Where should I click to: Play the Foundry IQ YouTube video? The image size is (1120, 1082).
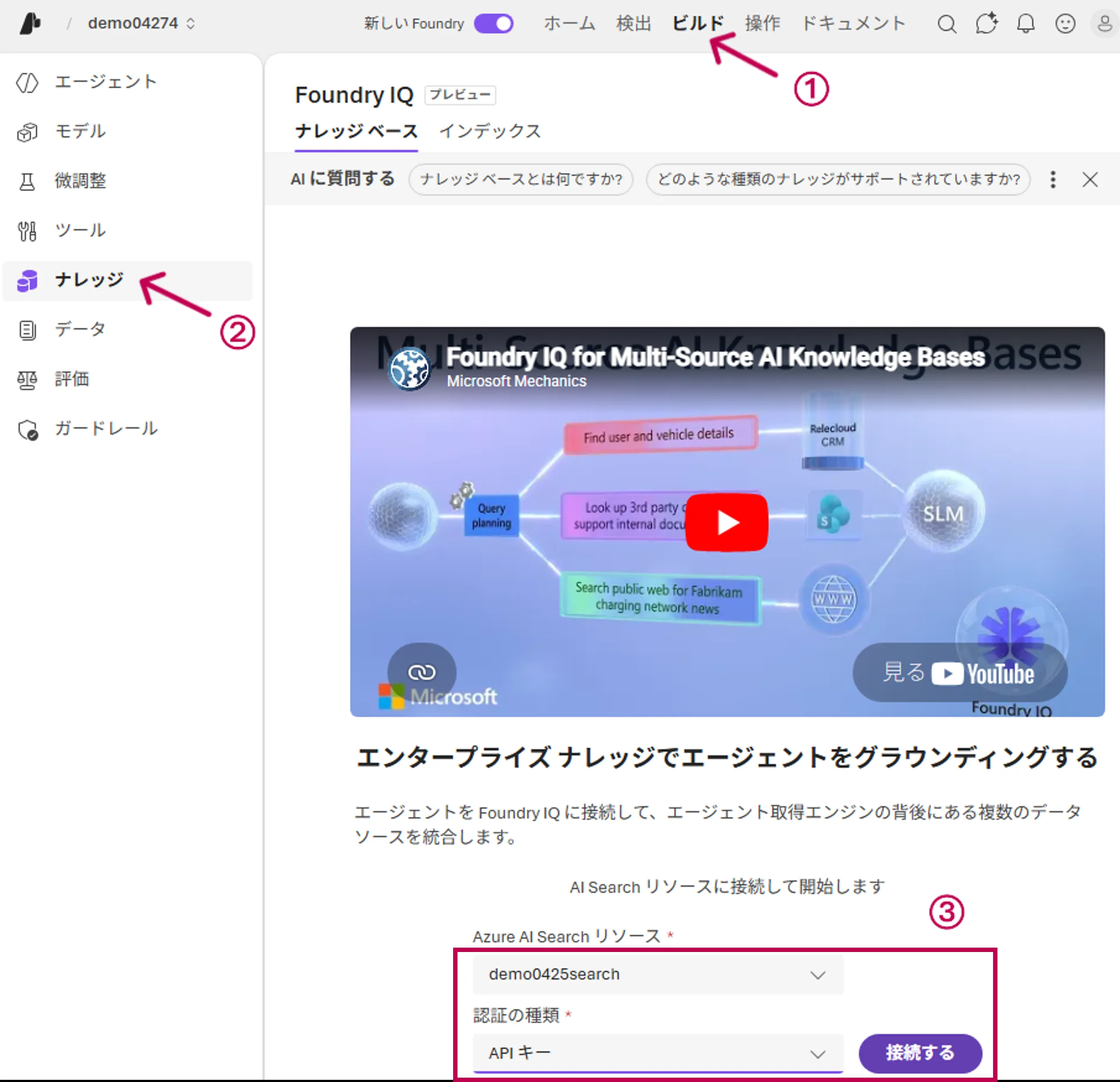point(726,522)
